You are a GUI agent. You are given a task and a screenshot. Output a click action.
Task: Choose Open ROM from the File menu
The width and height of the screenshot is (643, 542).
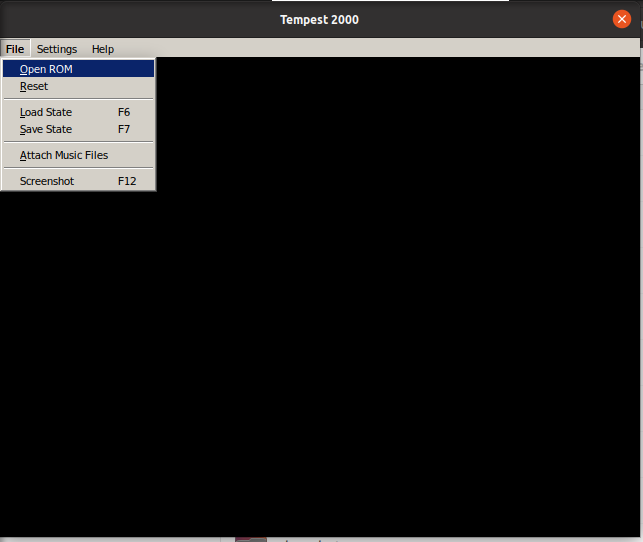46,69
